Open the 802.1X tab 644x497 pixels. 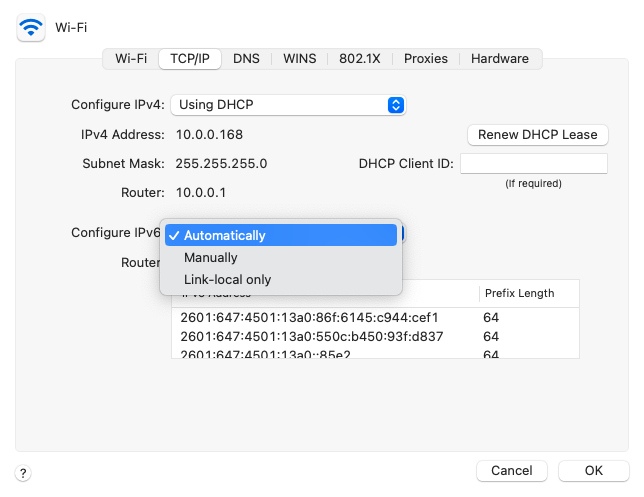(x=360, y=59)
